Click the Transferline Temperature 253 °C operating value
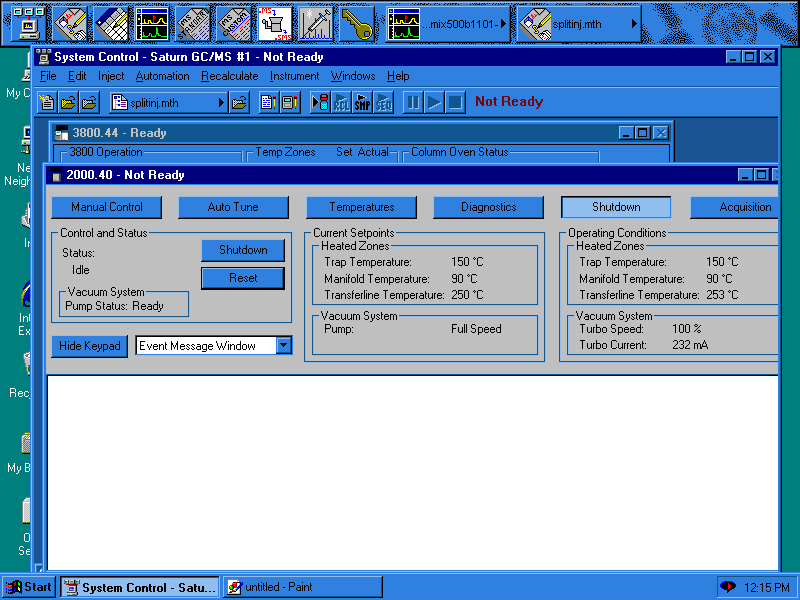The image size is (800, 600). 722,295
